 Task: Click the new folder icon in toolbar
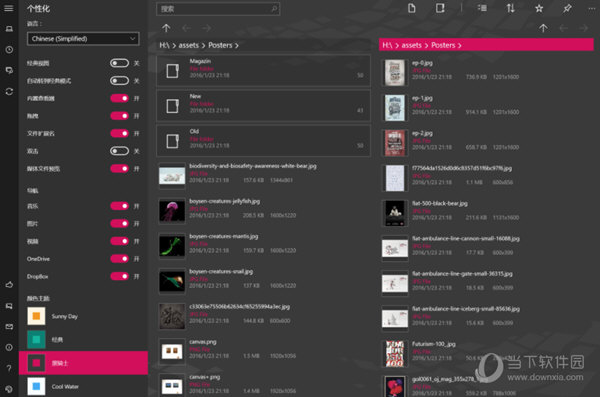click(440, 8)
